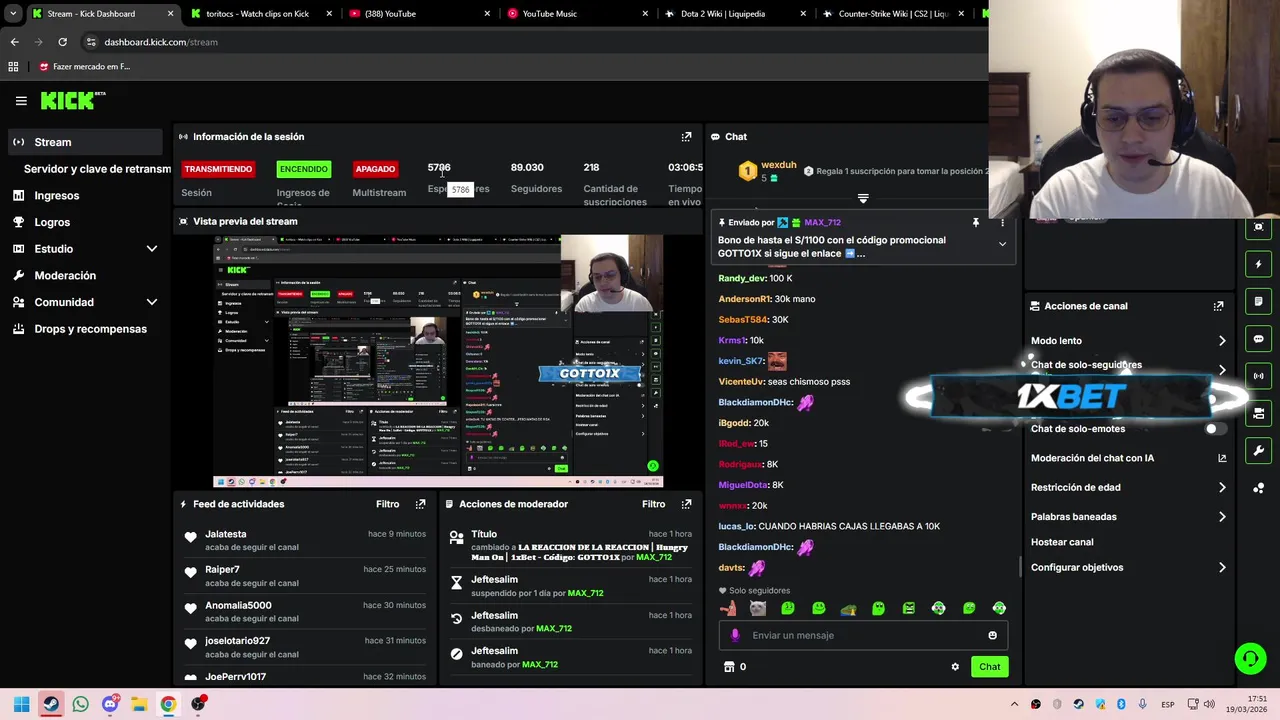Expand the Comunidad sidebar section
1280x720 pixels.
(152, 302)
